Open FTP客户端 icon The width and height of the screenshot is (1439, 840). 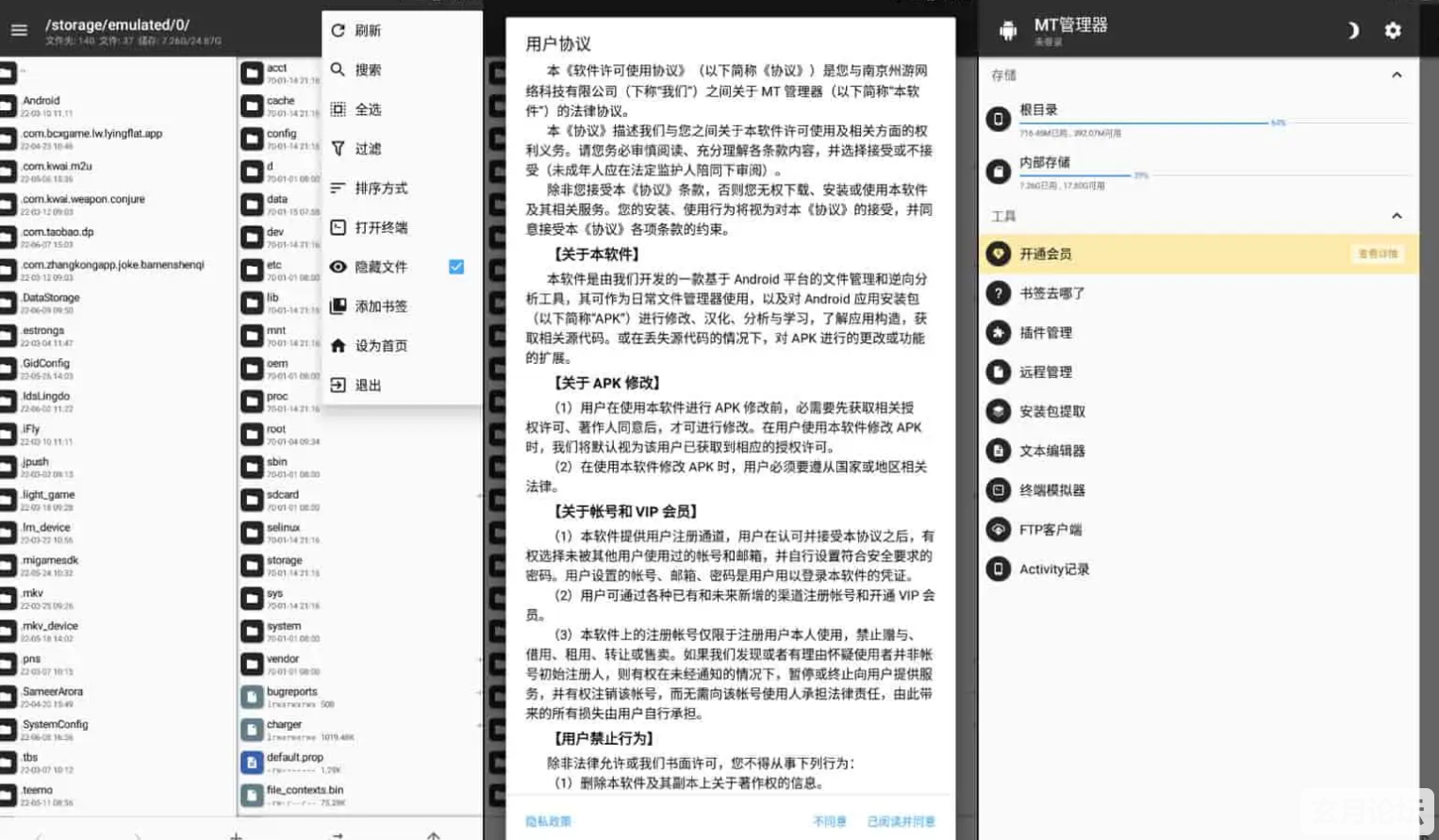pyautogui.click(x=998, y=530)
